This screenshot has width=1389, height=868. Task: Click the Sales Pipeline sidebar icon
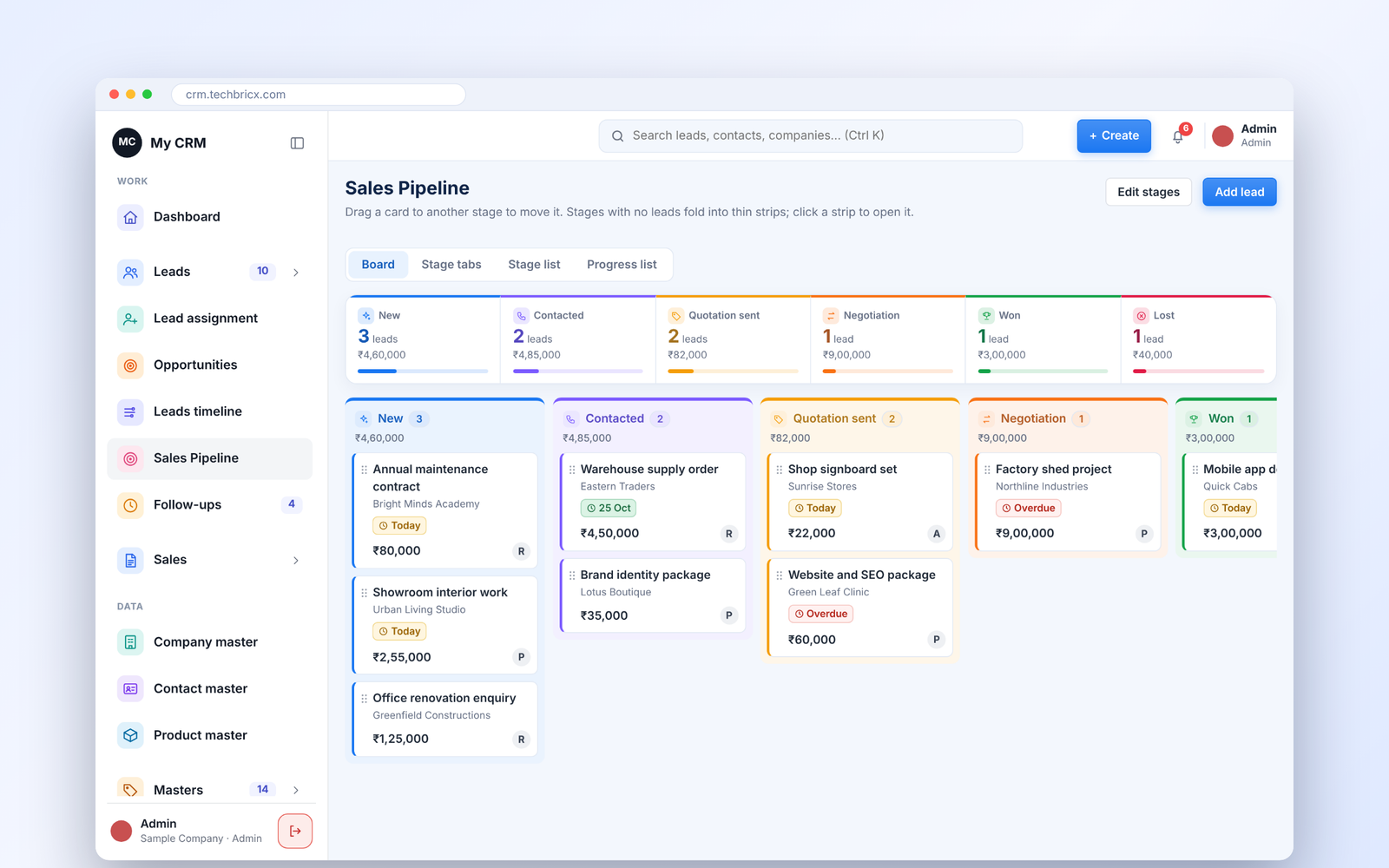coord(130,458)
